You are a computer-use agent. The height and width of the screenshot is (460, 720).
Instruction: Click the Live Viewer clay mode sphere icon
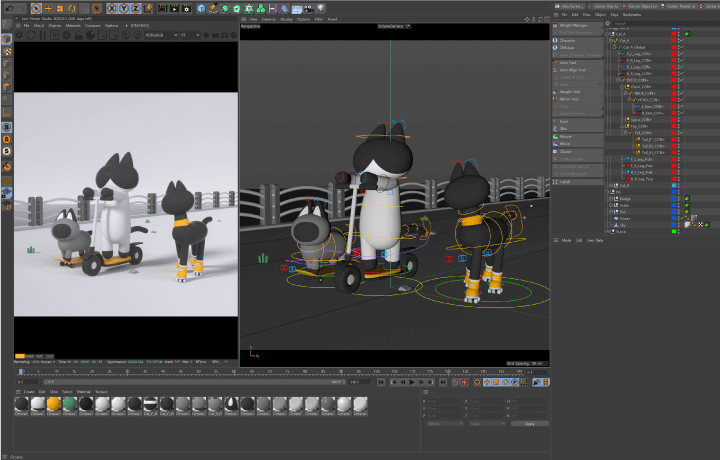click(x=90, y=35)
